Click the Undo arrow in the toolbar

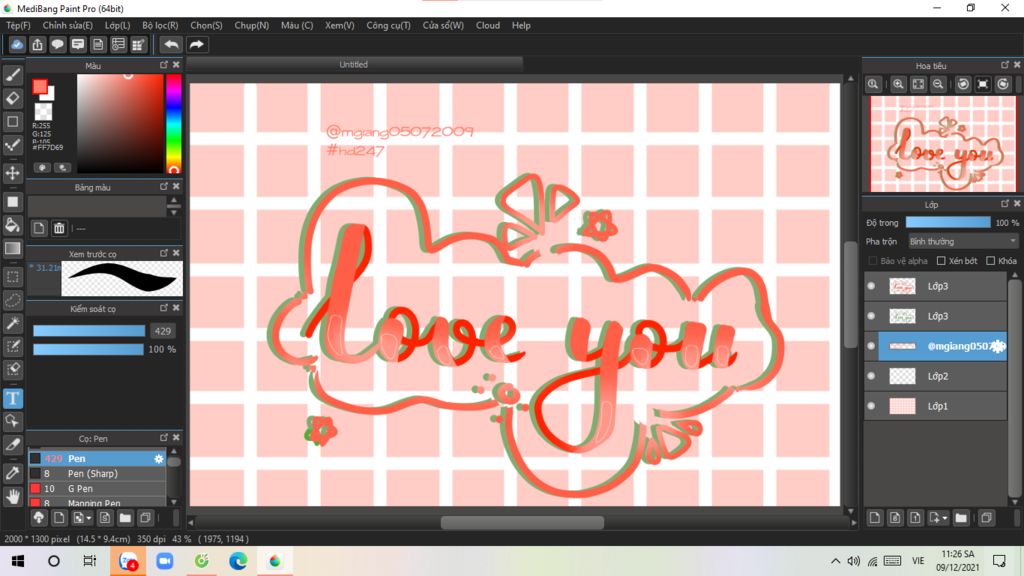[x=171, y=44]
